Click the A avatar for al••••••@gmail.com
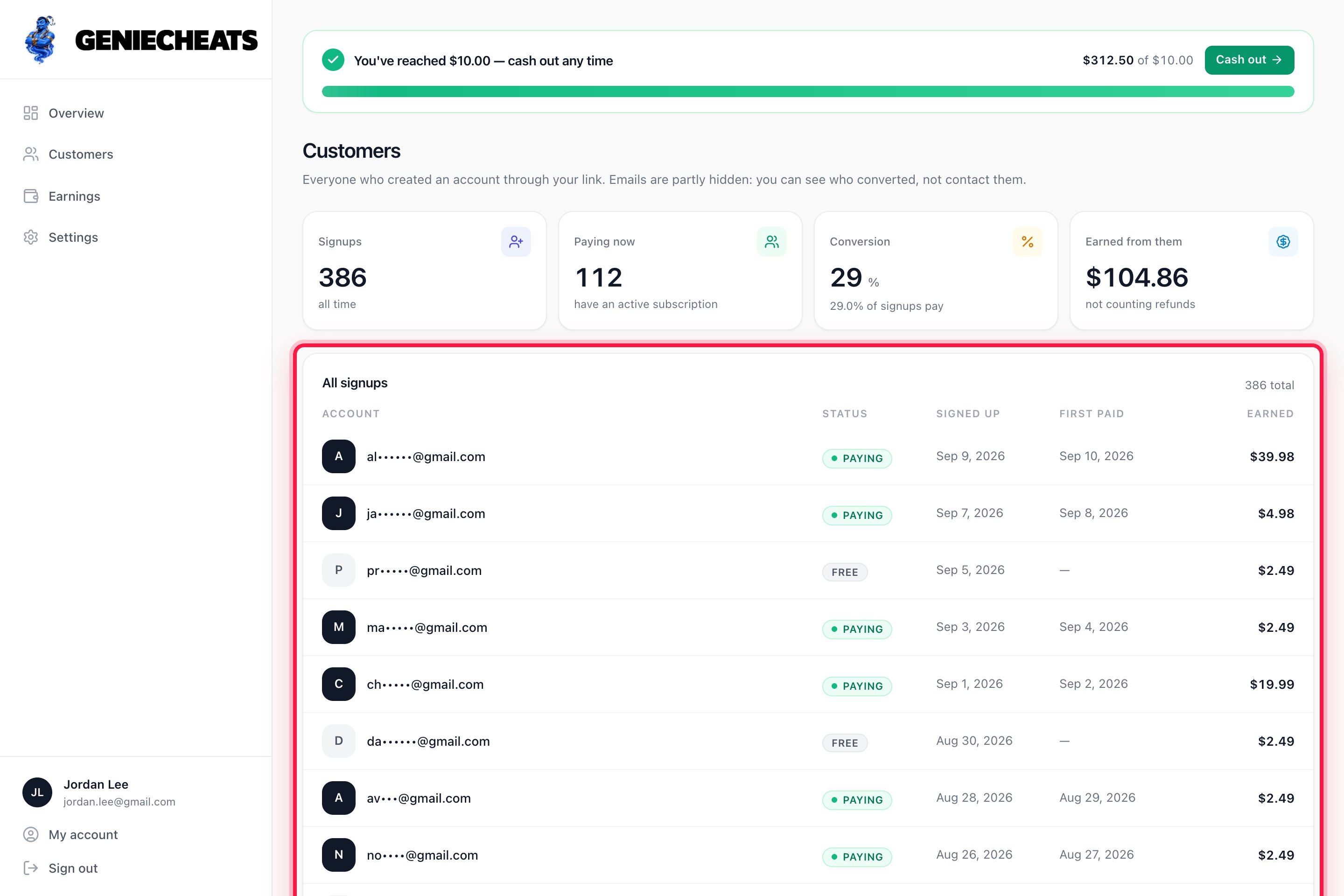The height and width of the screenshot is (896, 1344). tap(339, 456)
